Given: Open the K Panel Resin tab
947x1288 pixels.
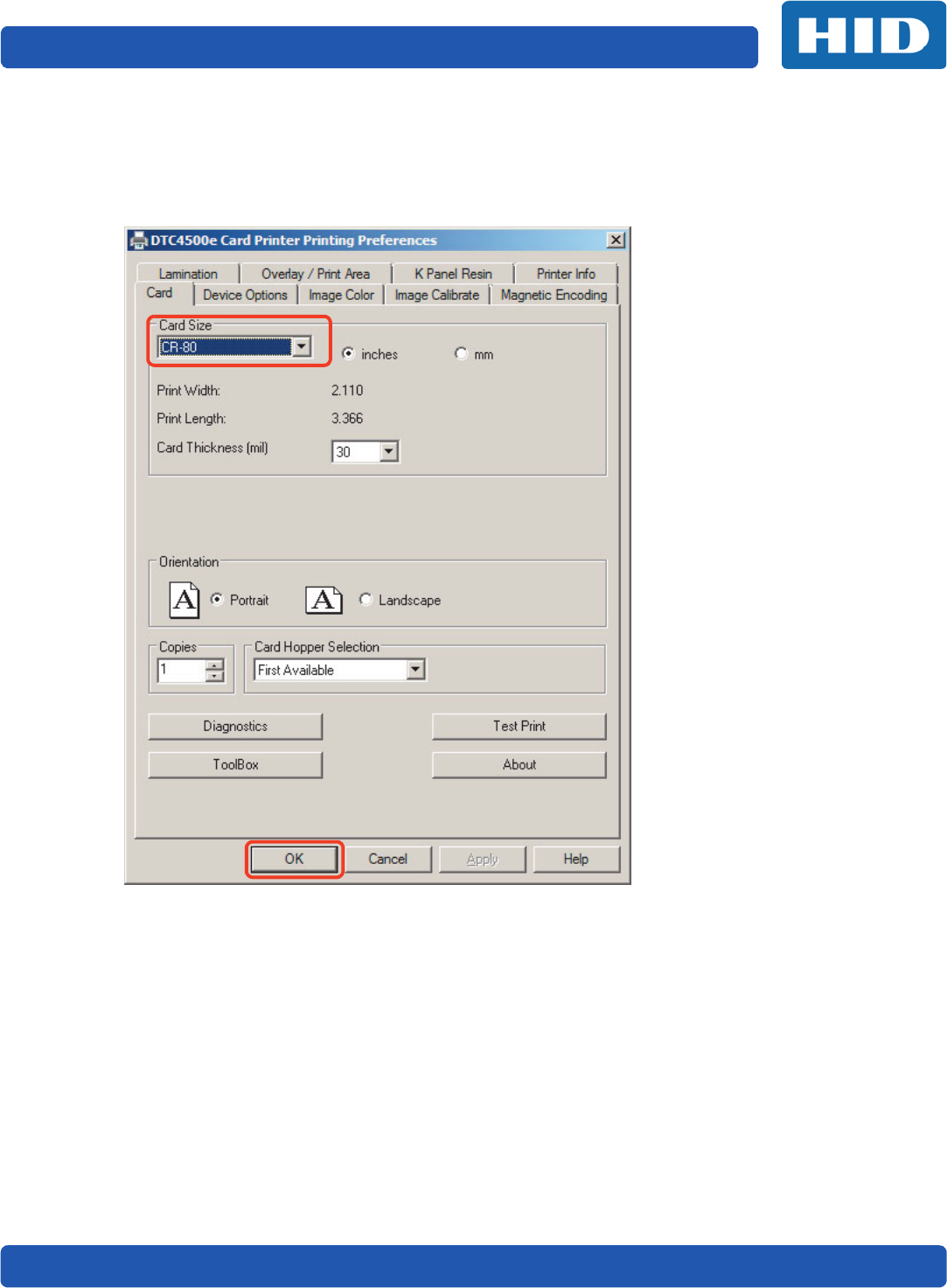Looking at the screenshot, I should pyautogui.click(x=453, y=274).
